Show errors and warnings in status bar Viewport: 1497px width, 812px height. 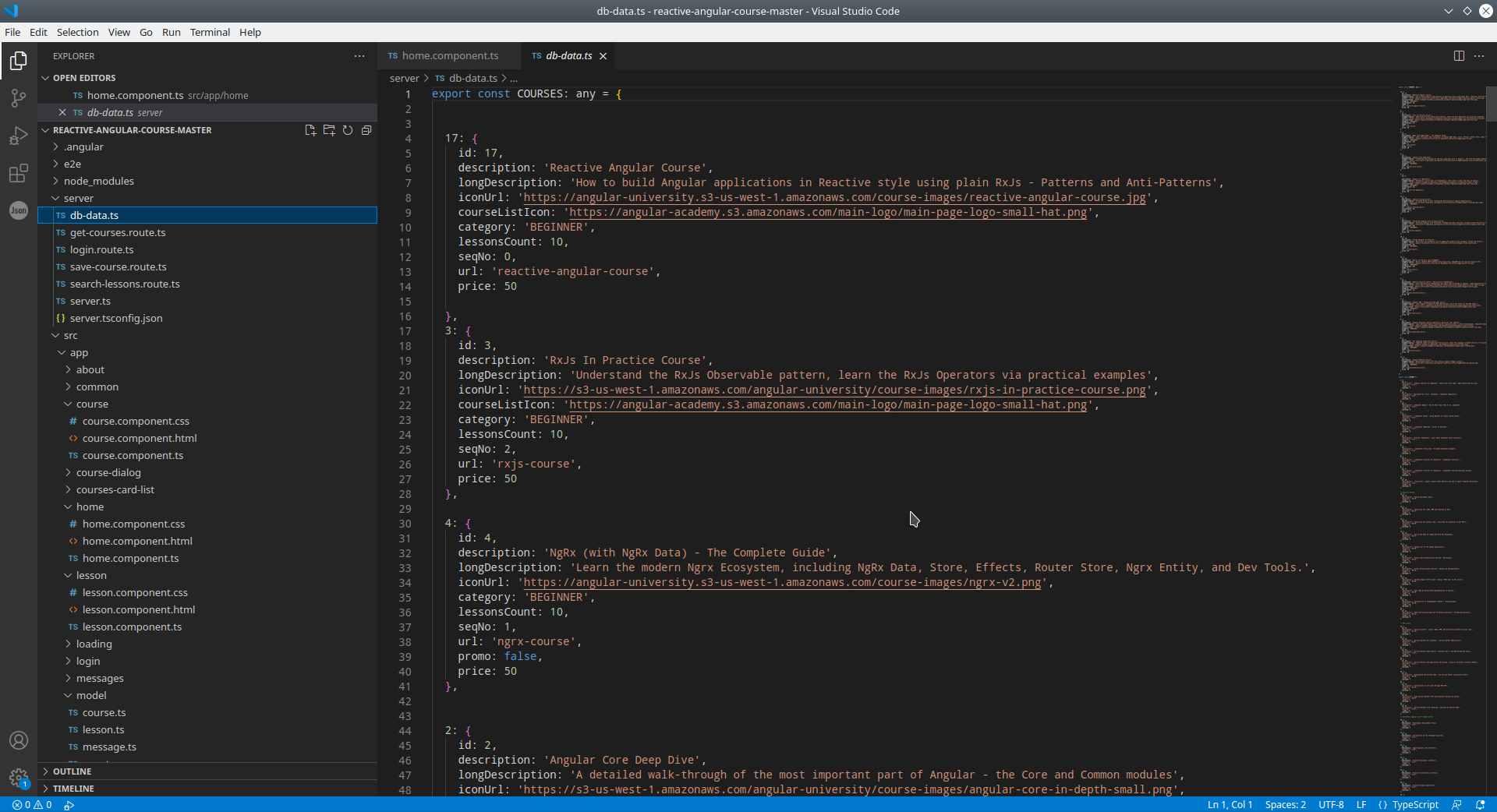pyautogui.click(x=32, y=804)
